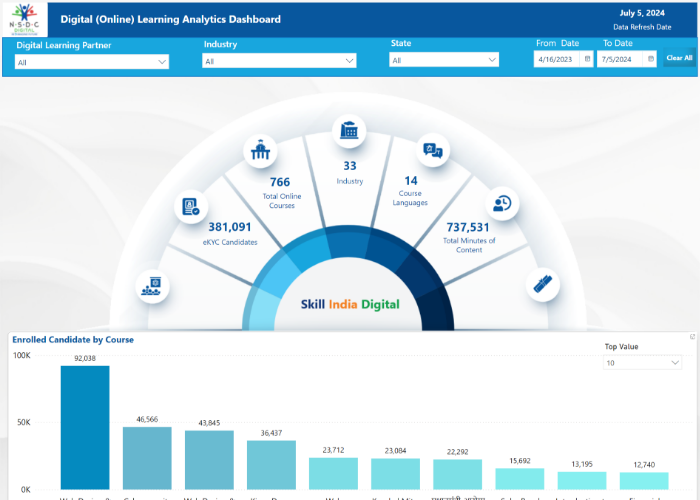Select the bar labeled 46,566
Image resolution: width=700 pixels, height=500 pixels.
(147, 458)
